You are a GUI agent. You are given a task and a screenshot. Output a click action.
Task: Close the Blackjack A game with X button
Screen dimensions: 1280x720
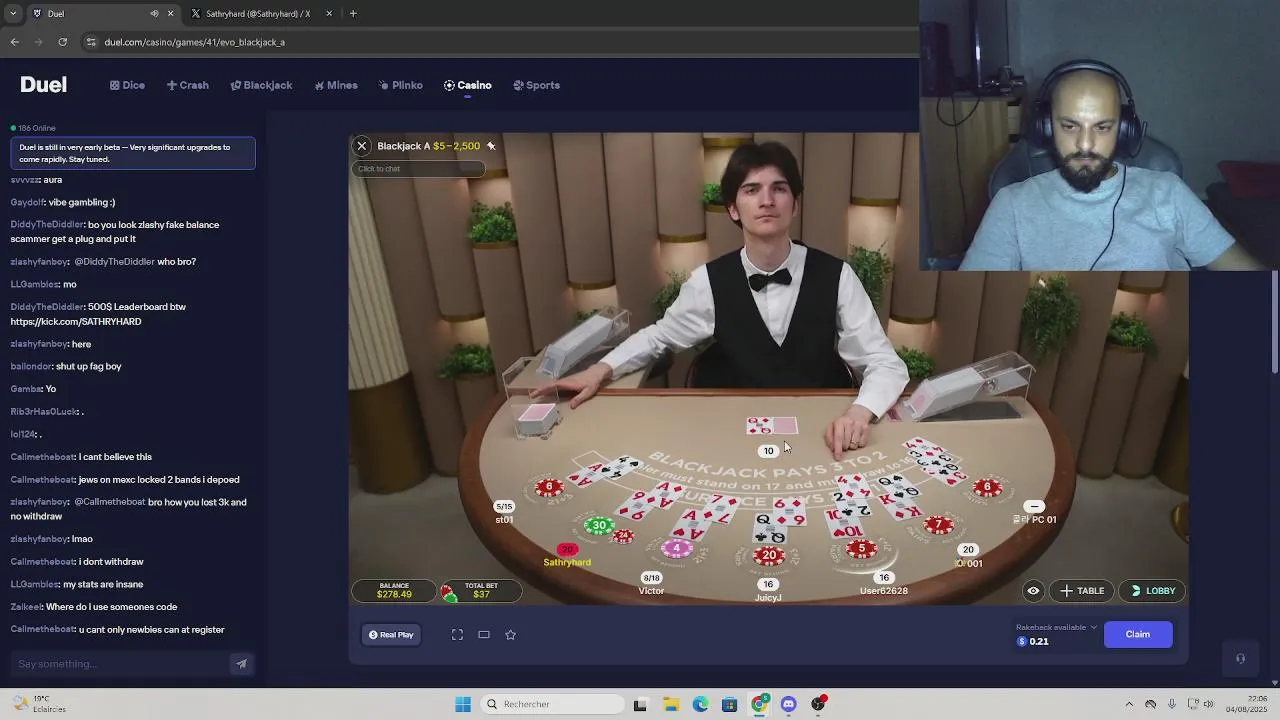coord(362,146)
